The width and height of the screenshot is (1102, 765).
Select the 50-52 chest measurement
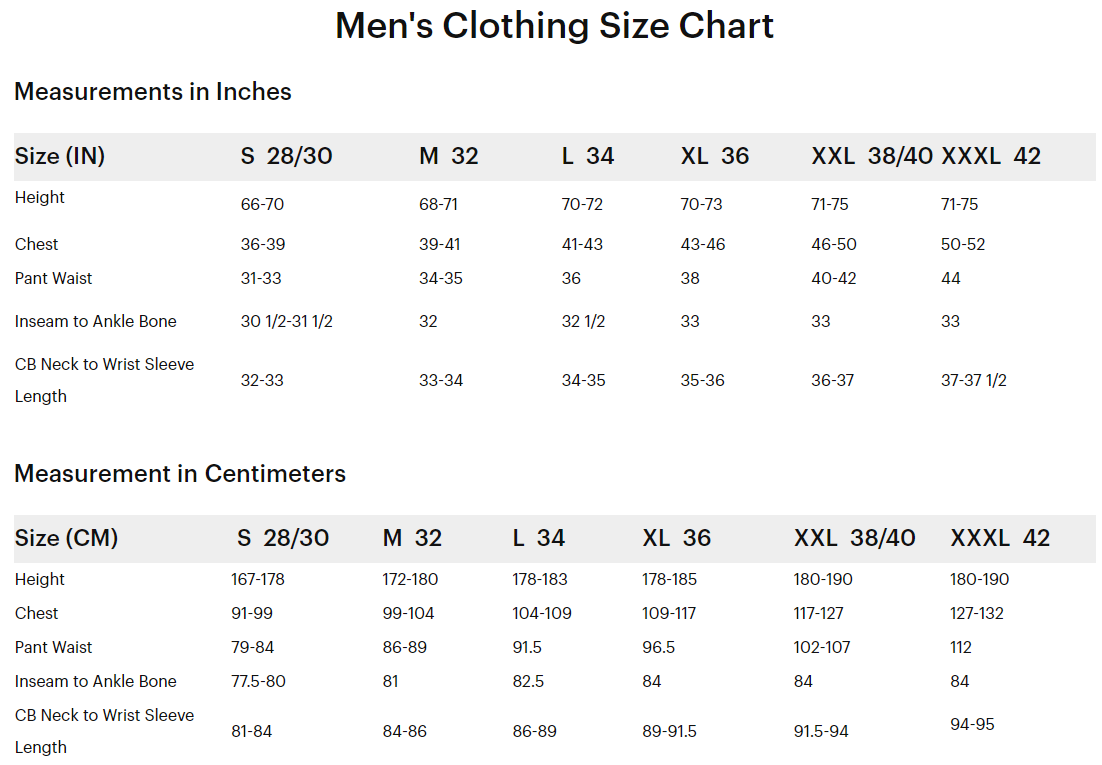click(x=963, y=244)
